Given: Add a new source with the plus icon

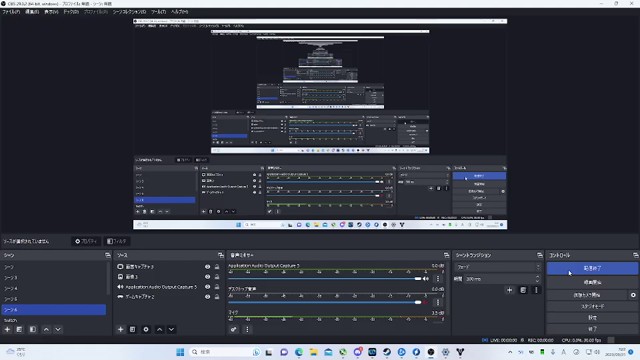Looking at the screenshot, I should [120, 329].
